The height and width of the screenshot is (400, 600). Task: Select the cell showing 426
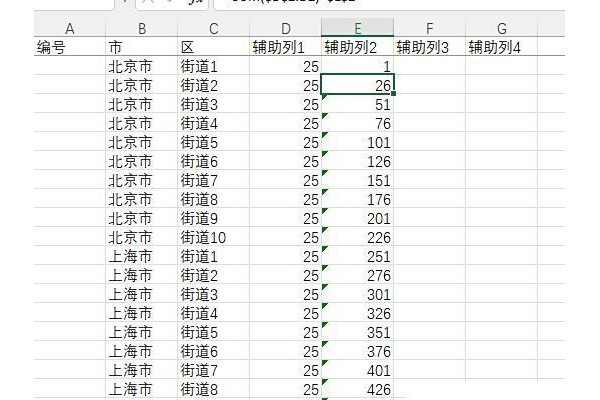[357, 389]
